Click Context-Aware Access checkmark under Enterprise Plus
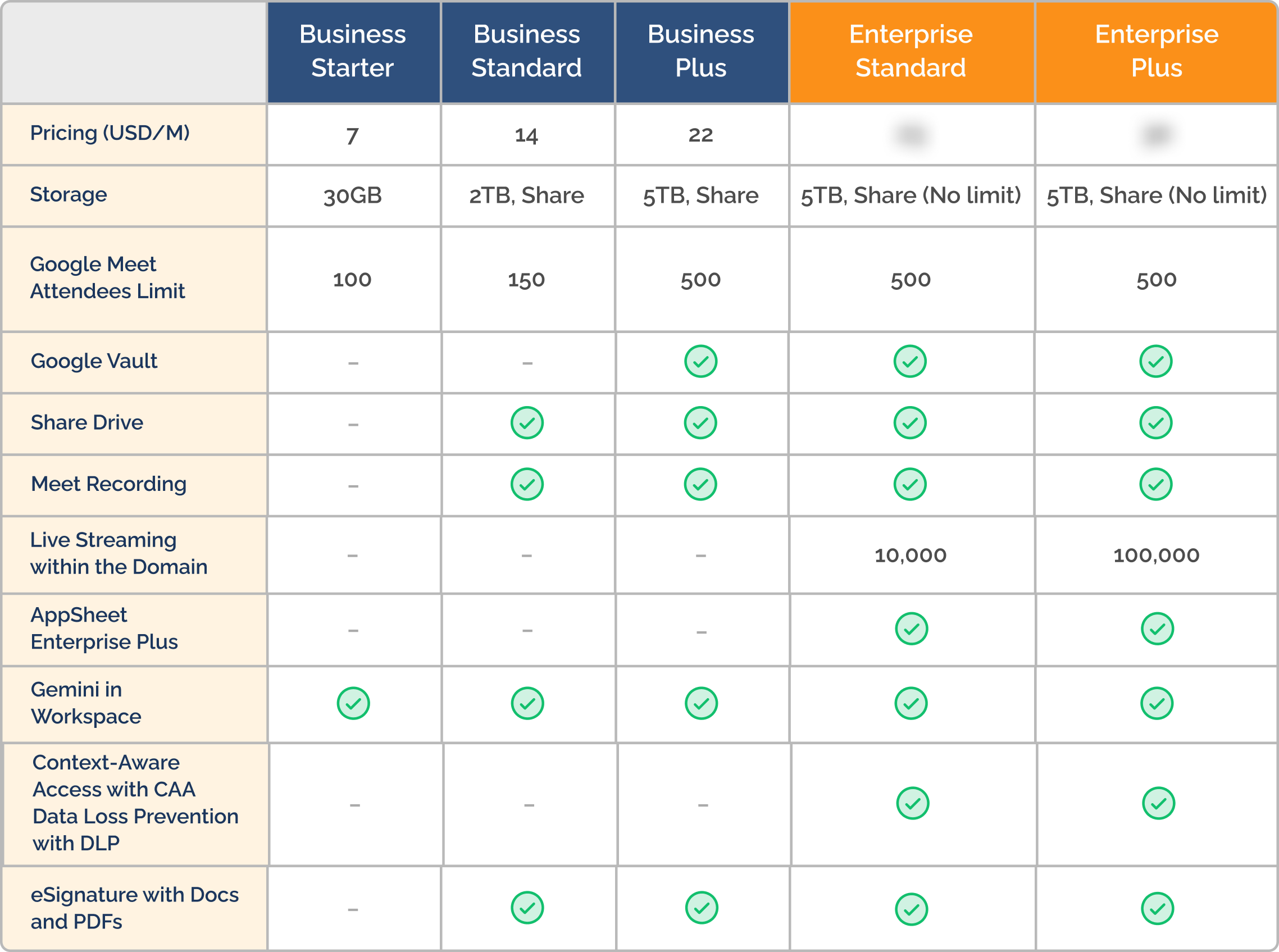1279x952 pixels. click(x=1158, y=803)
